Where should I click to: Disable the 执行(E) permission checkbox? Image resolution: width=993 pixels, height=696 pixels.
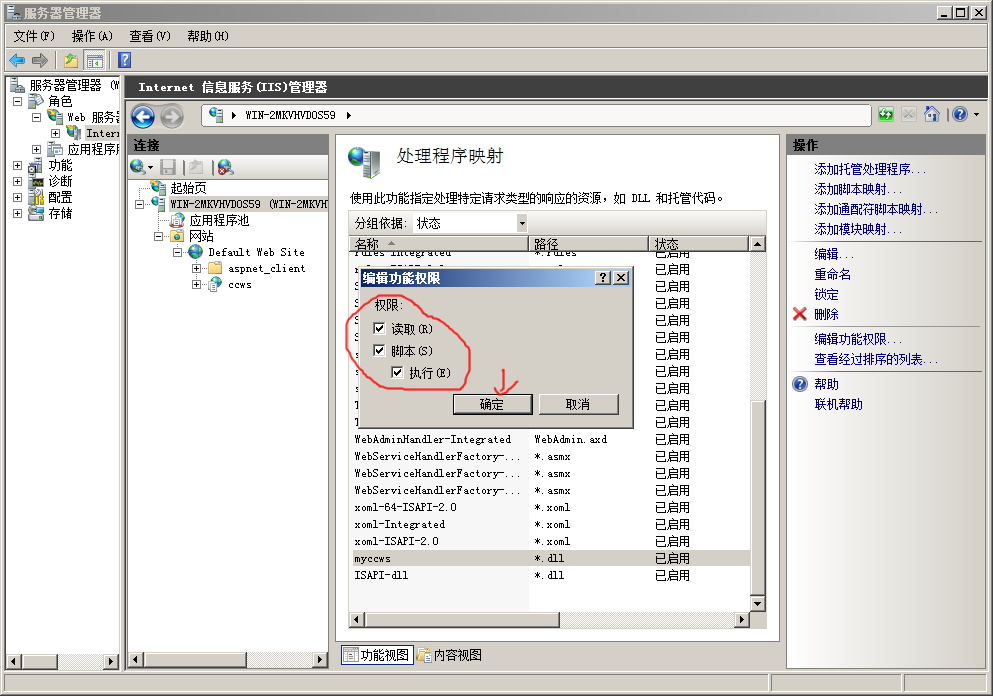tap(397, 373)
